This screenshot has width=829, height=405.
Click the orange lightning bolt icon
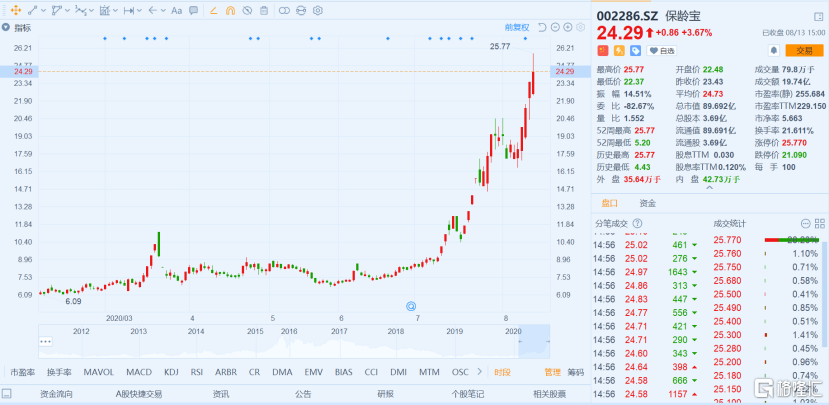pyautogui.click(x=619, y=50)
